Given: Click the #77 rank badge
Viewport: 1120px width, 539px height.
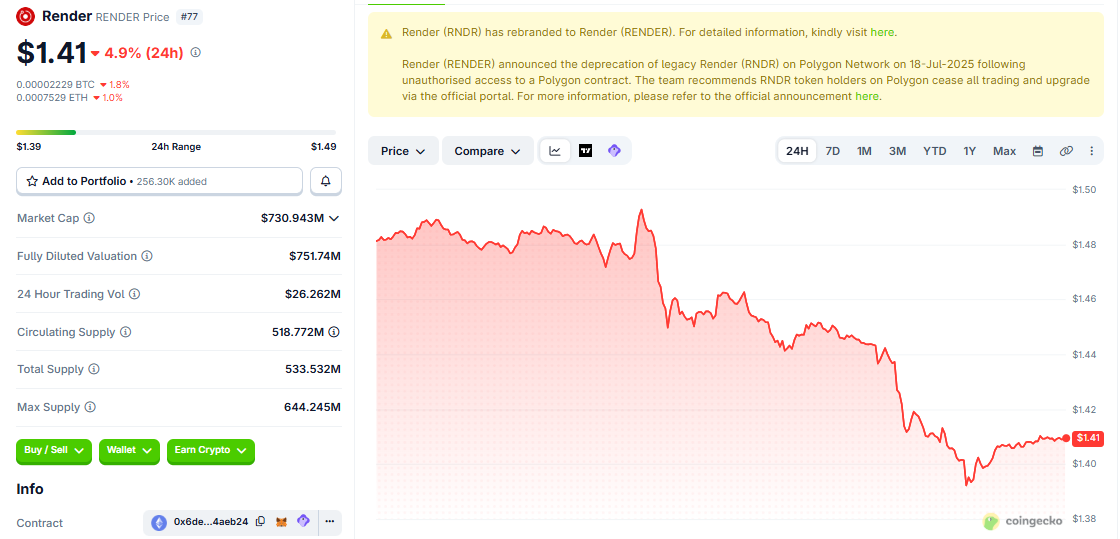Looking at the screenshot, I should point(189,16).
